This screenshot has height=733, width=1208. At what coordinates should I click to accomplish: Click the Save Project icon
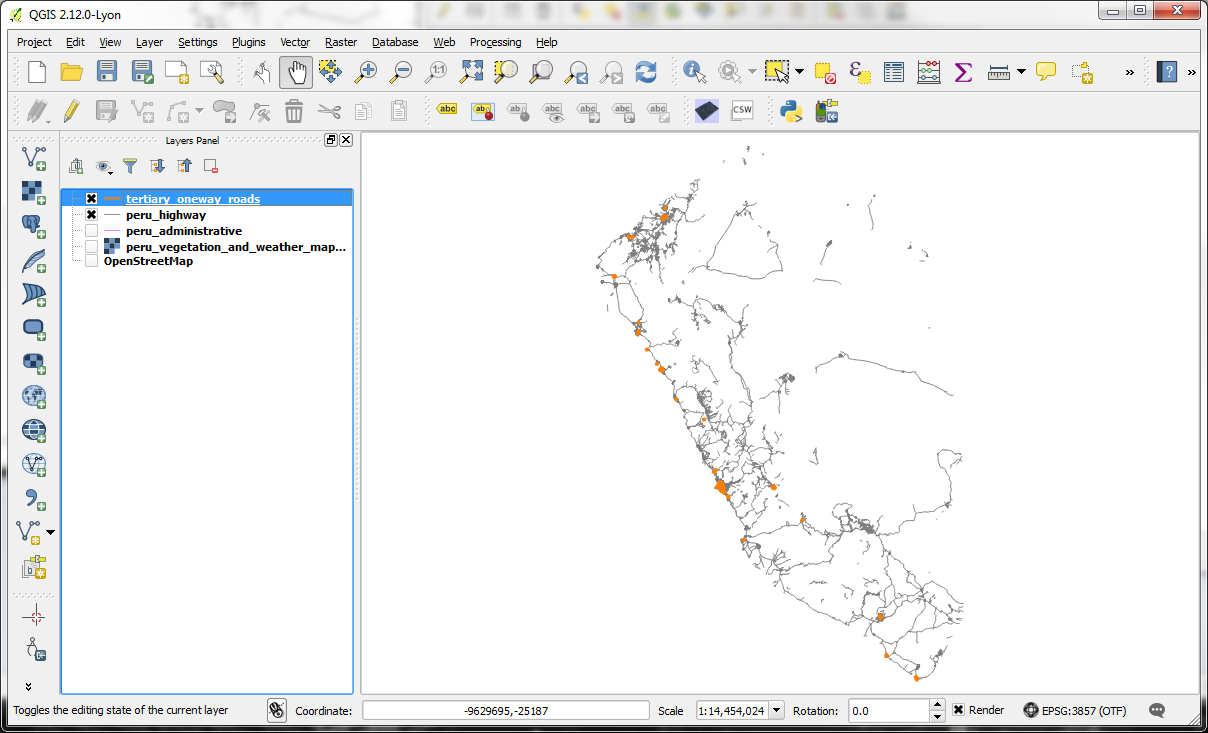tap(107, 72)
